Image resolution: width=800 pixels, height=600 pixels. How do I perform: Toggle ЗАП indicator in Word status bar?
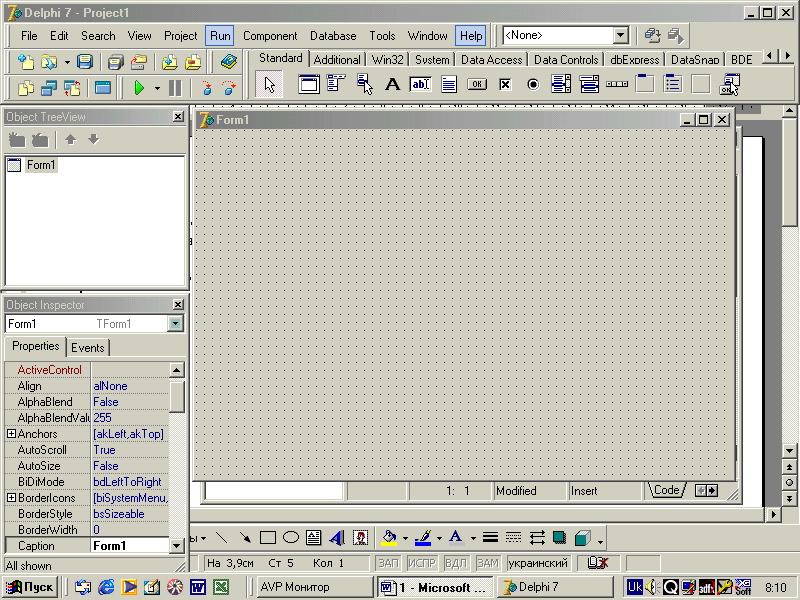coord(388,563)
